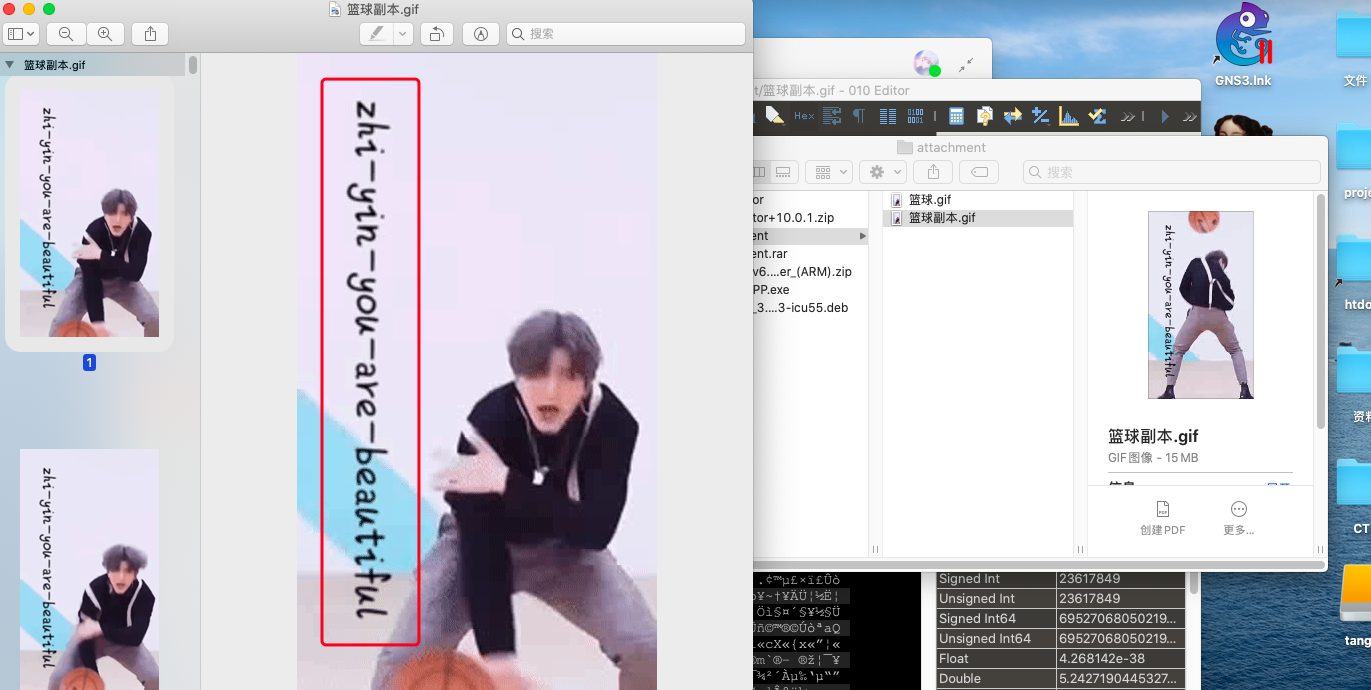The height and width of the screenshot is (690, 1371).
Task: Click 创建 PDF in Finder preview pane
Action: pos(1162,518)
